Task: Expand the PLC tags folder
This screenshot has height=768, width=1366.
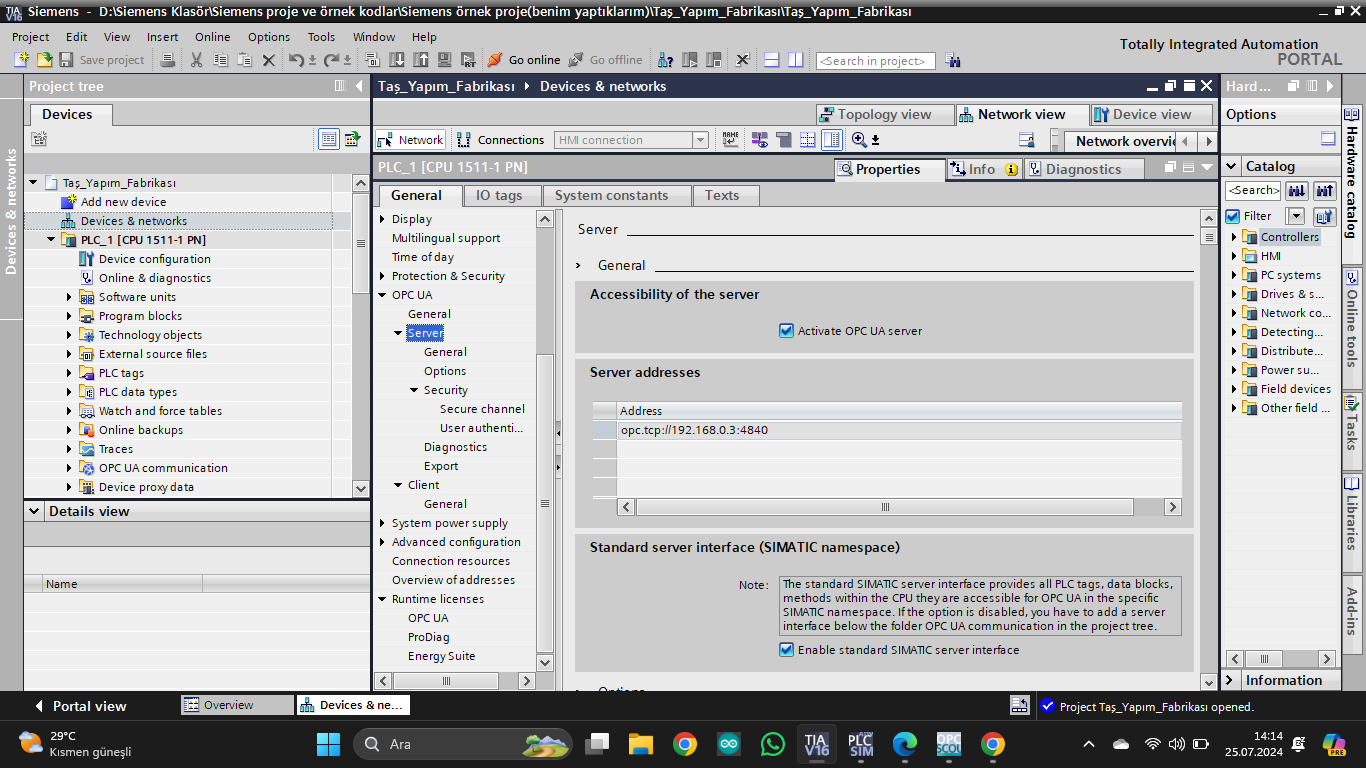Action: (x=69, y=373)
